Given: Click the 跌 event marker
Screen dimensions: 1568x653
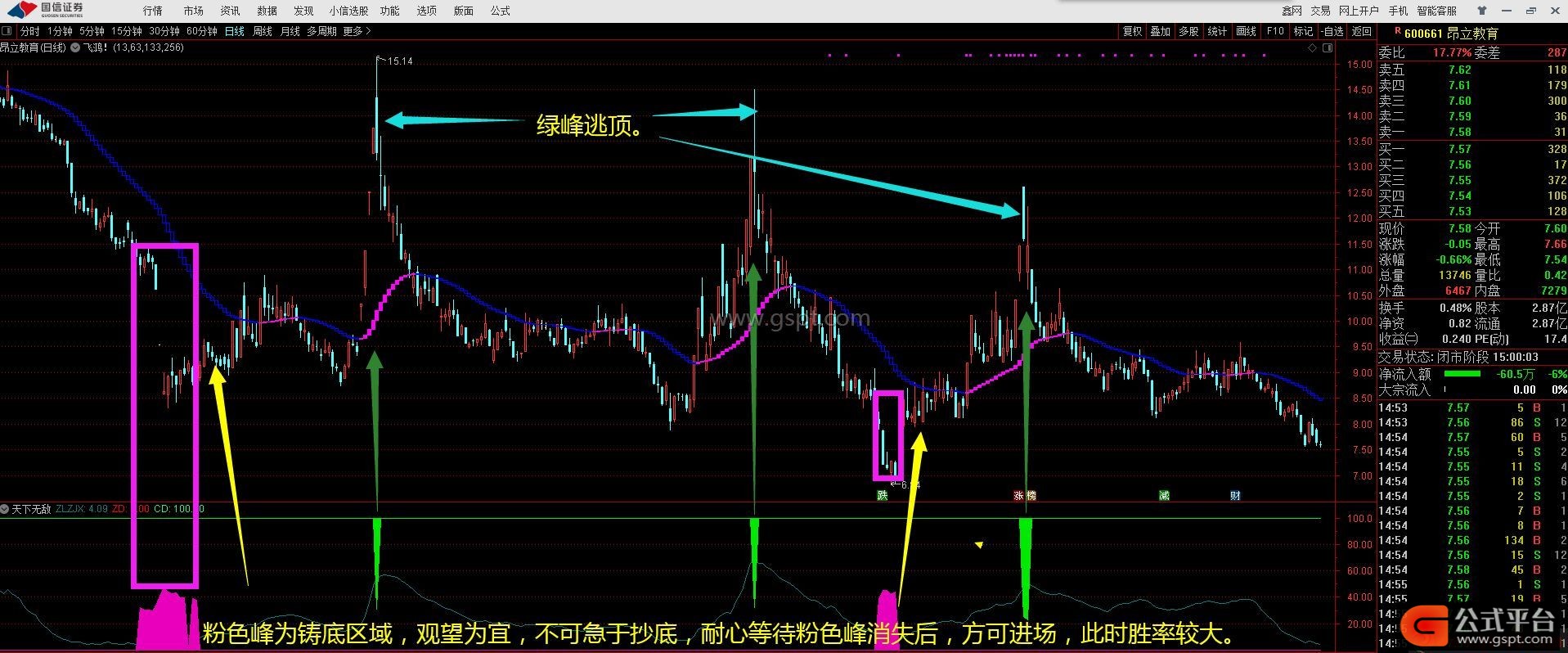Looking at the screenshot, I should [x=882, y=495].
